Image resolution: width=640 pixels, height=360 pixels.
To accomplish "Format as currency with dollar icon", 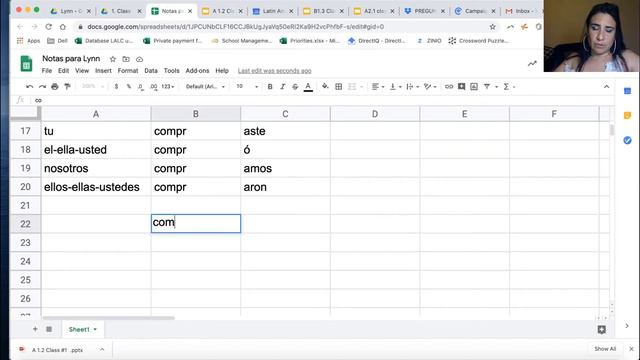I will (x=116, y=87).
